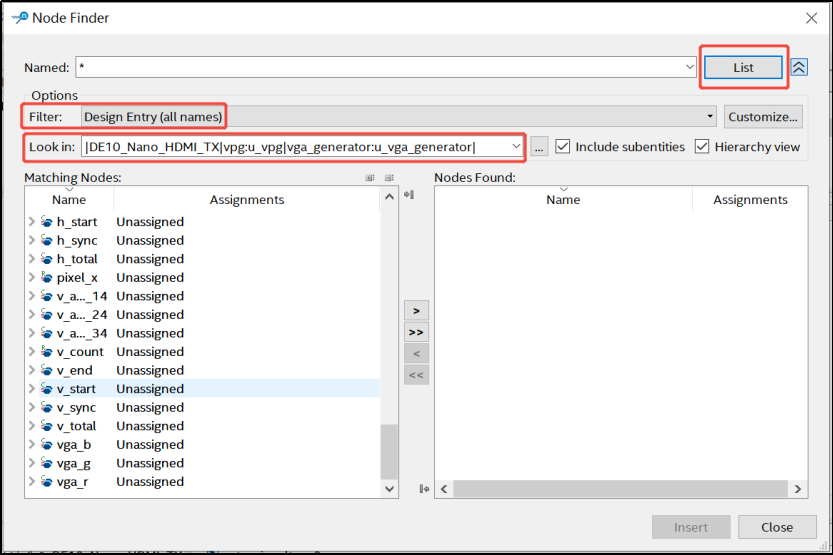The width and height of the screenshot is (833, 555).
Task: Click the h_start node icon
Action: coord(47,221)
